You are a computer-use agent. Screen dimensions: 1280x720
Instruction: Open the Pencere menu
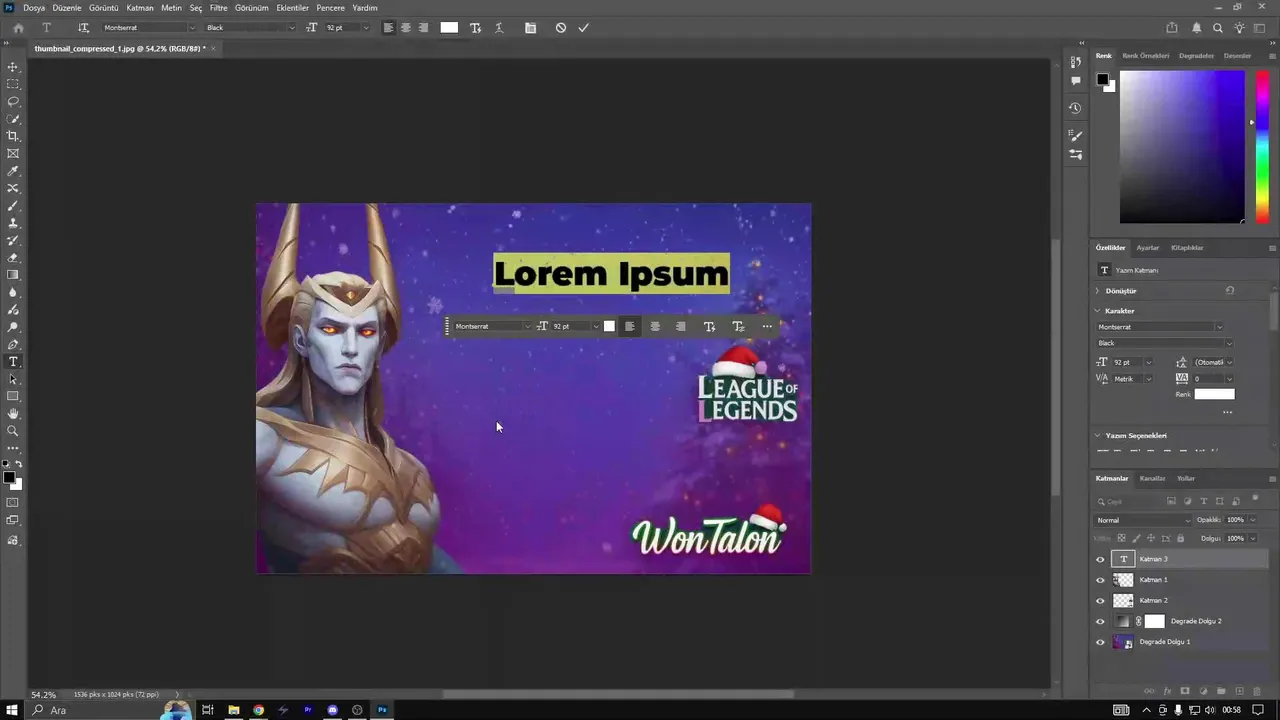(330, 8)
